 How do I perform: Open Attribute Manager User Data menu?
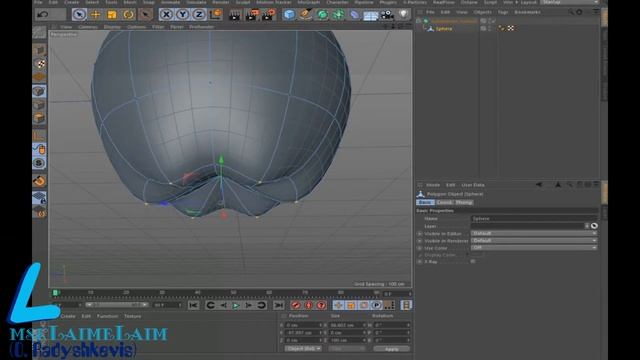pos(473,185)
